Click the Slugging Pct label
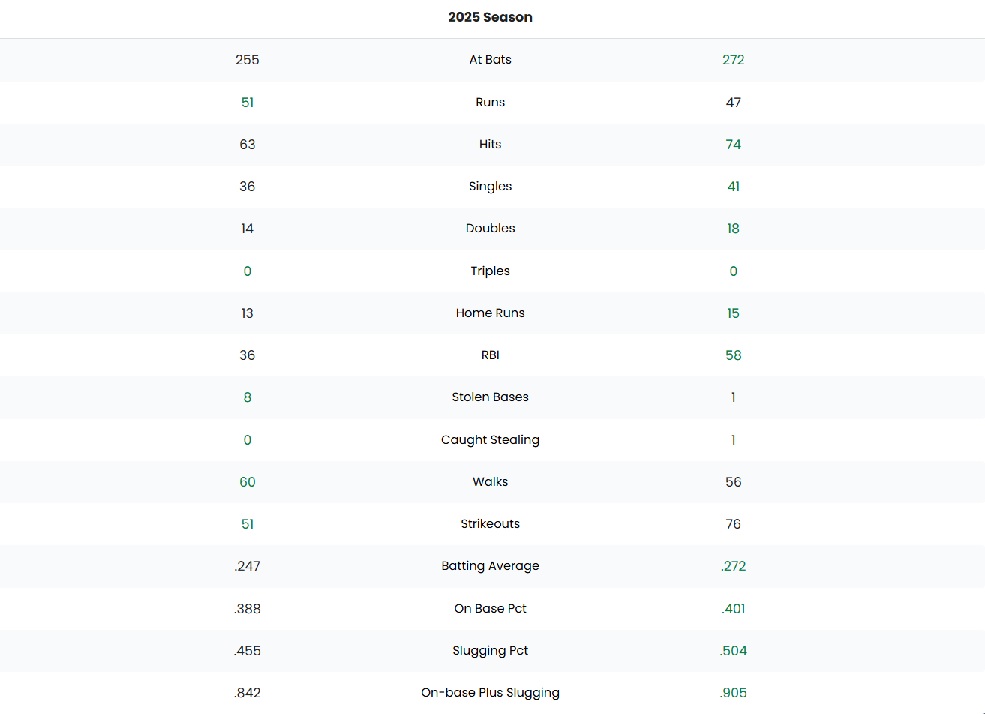Screen dimensions: 985x714 coord(490,651)
